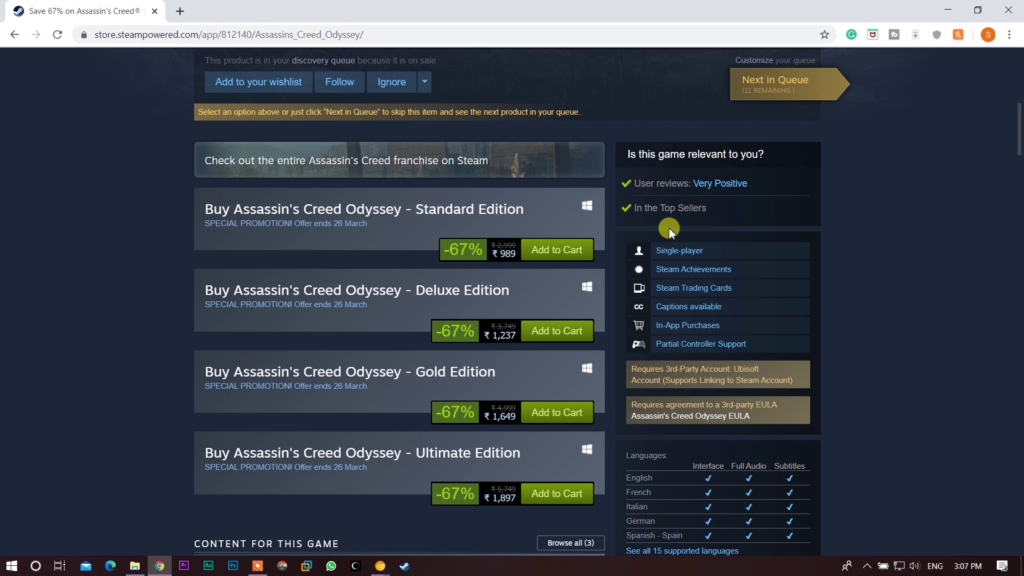Click the controller support gamepad icon
Screen dimensions: 1024x576
coord(639,344)
